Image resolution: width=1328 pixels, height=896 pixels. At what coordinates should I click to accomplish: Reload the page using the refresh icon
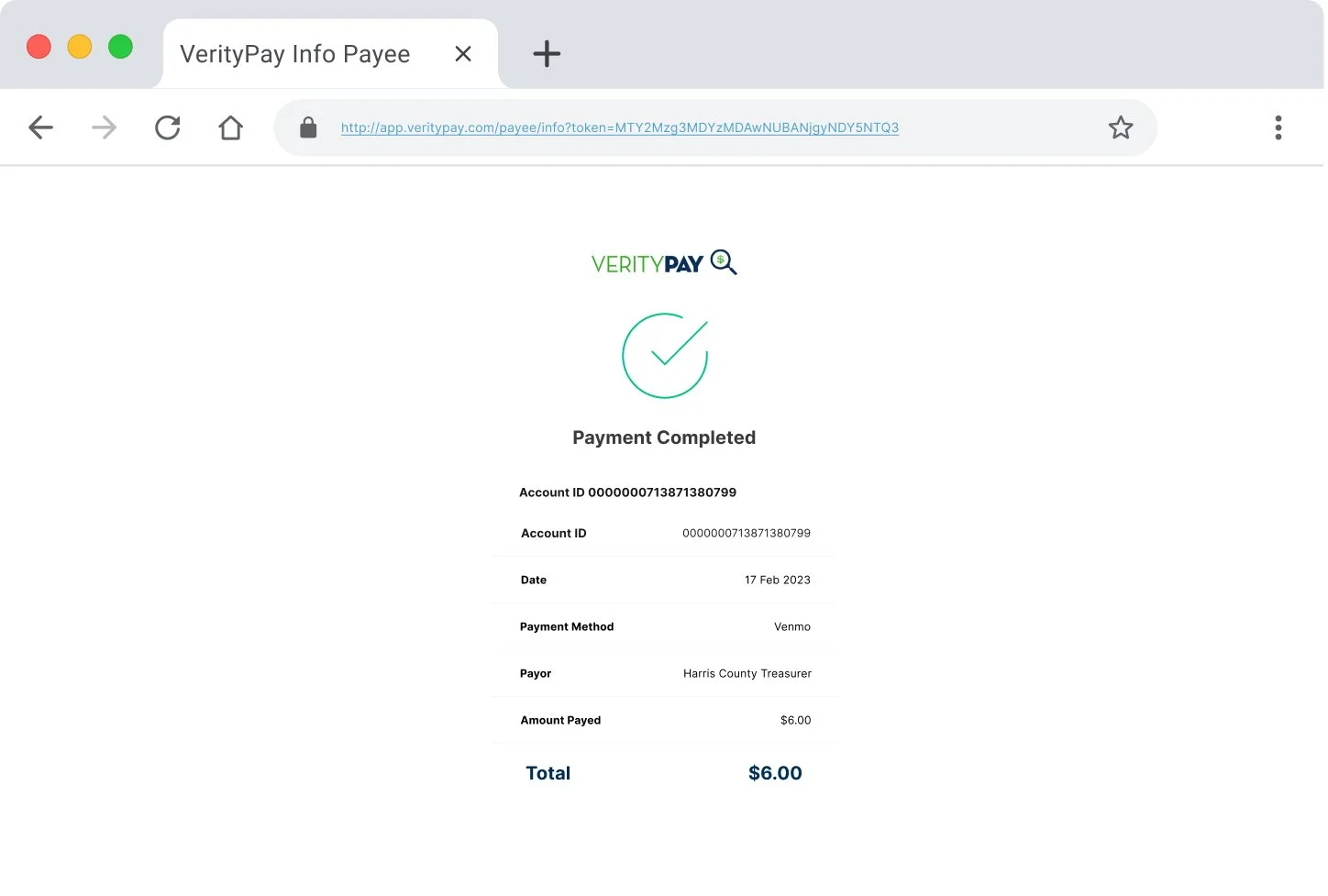(x=168, y=127)
